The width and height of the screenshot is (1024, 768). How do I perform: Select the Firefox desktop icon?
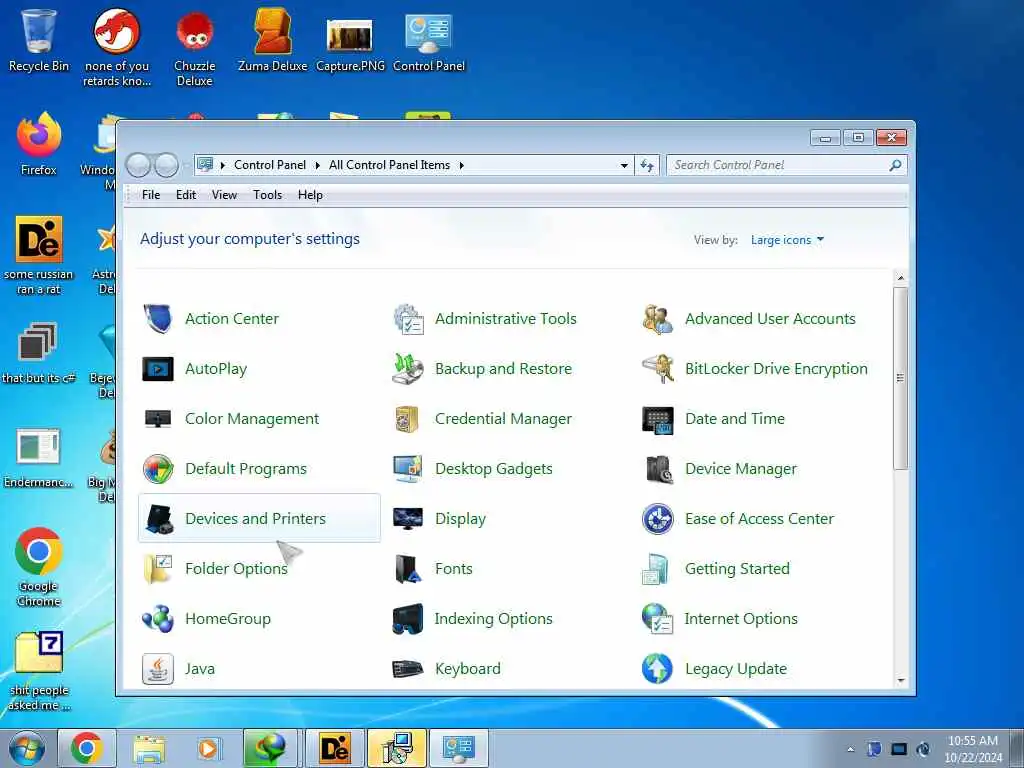click(39, 144)
